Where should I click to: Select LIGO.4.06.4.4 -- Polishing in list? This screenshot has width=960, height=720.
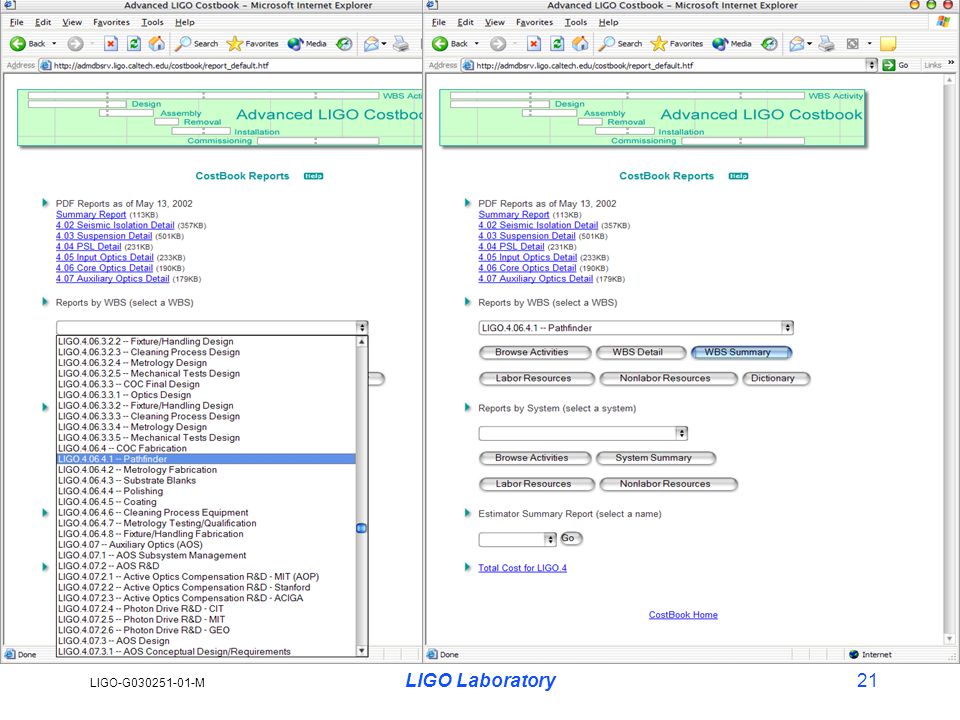(206, 491)
